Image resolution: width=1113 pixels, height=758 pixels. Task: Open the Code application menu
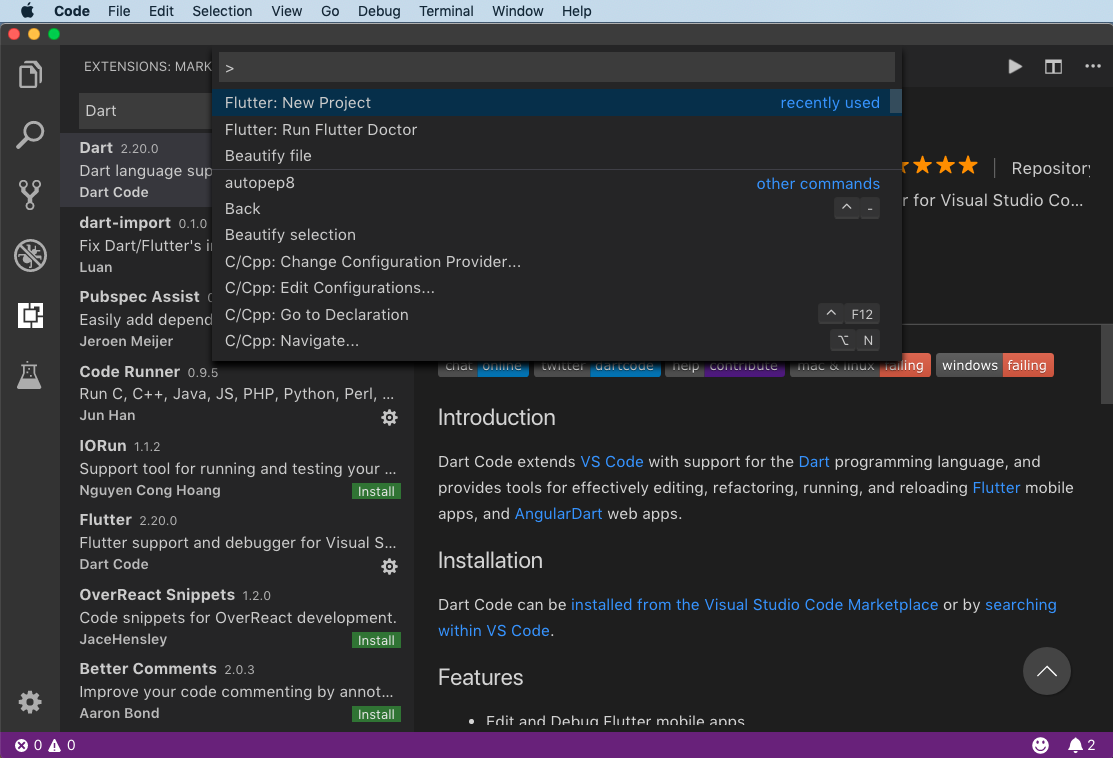point(72,11)
